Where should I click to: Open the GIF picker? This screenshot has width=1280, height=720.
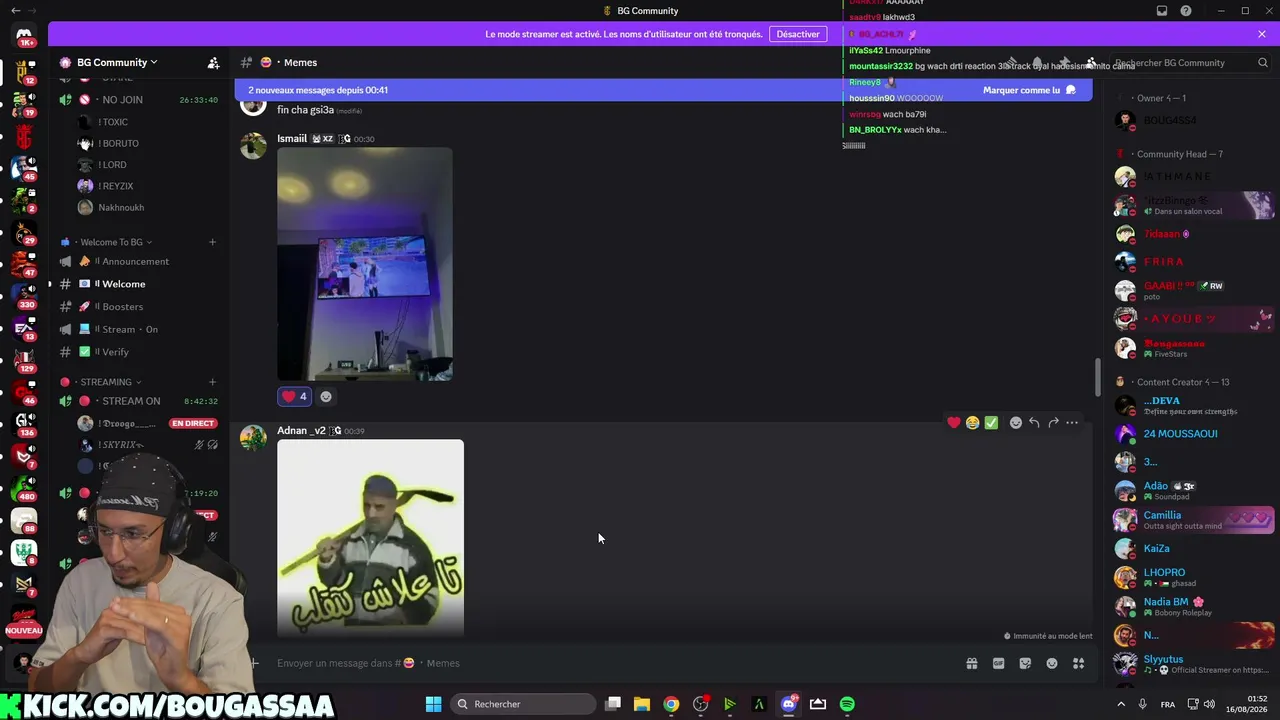pos(998,663)
